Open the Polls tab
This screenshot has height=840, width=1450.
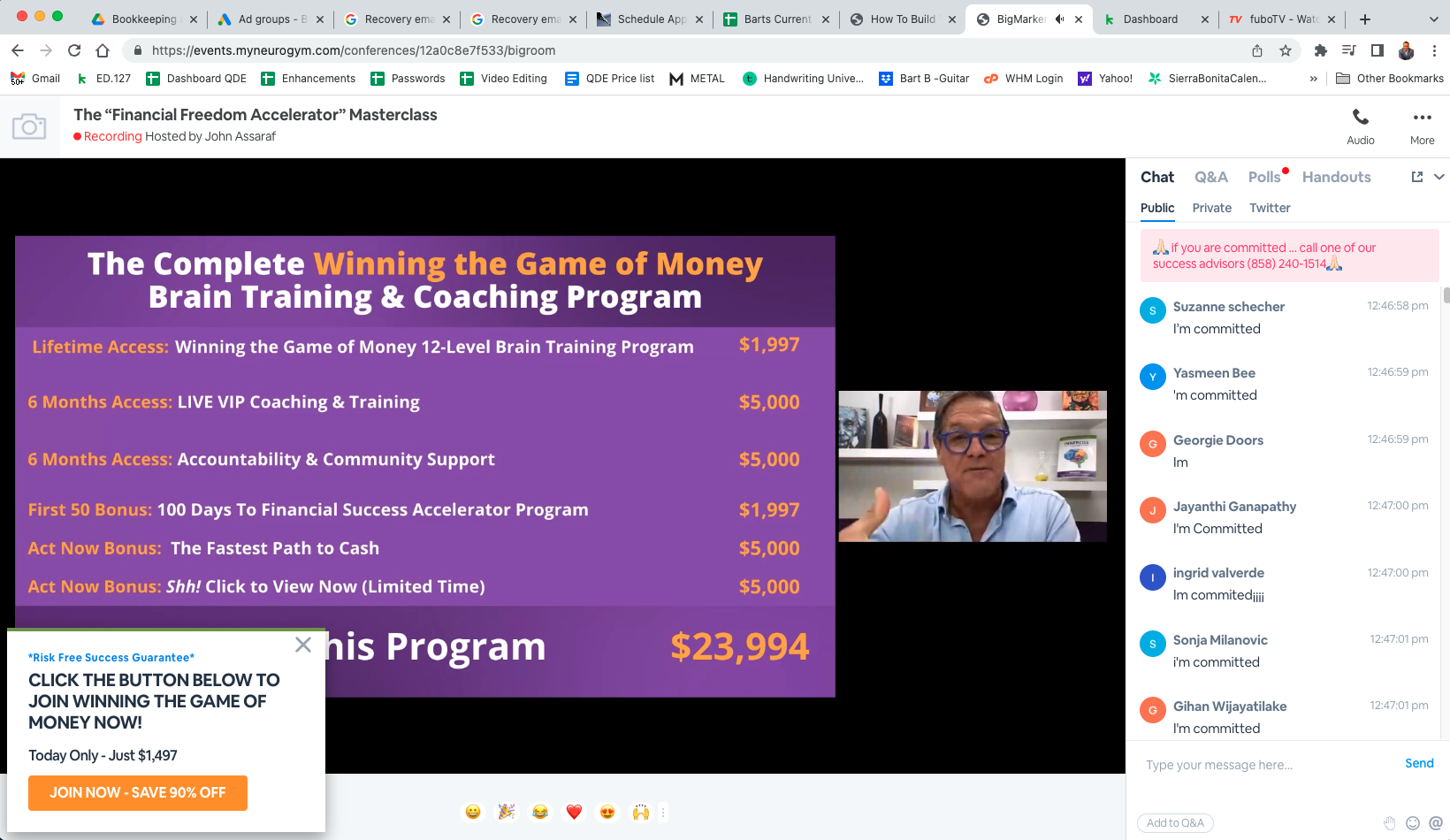click(1264, 177)
